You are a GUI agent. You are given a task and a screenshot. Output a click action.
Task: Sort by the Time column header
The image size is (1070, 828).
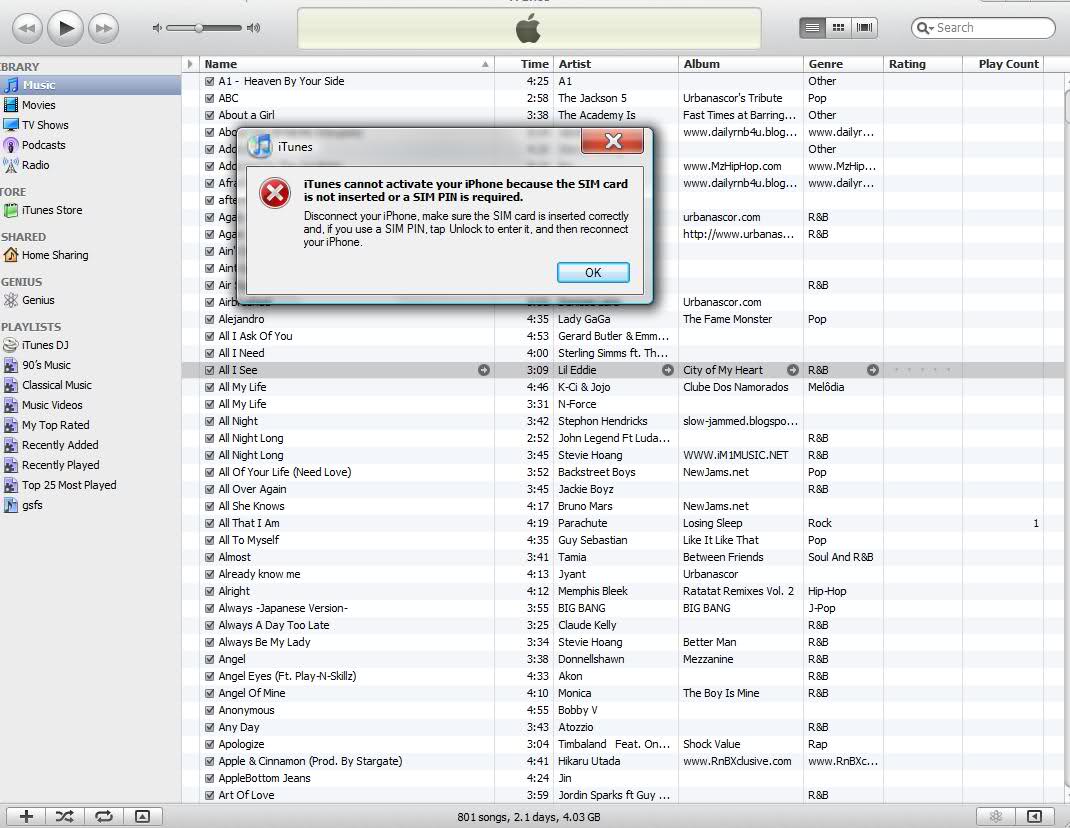pos(523,64)
